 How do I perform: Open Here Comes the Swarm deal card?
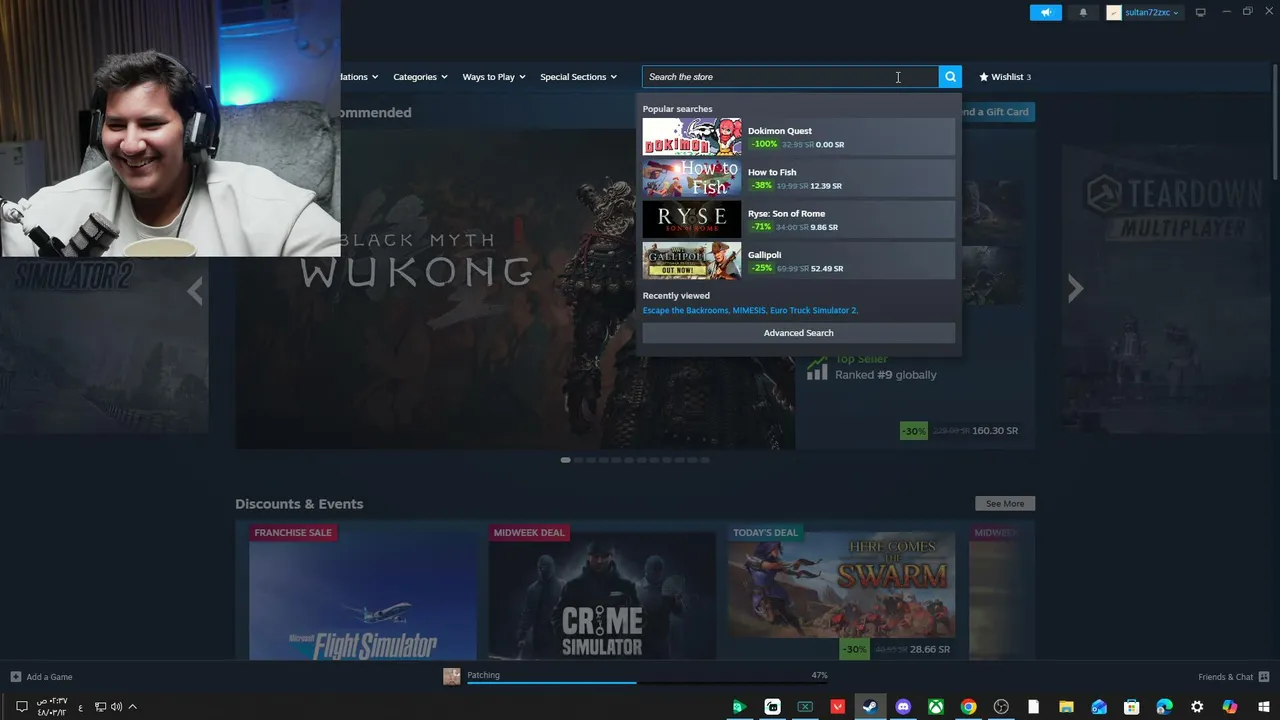coord(841,592)
